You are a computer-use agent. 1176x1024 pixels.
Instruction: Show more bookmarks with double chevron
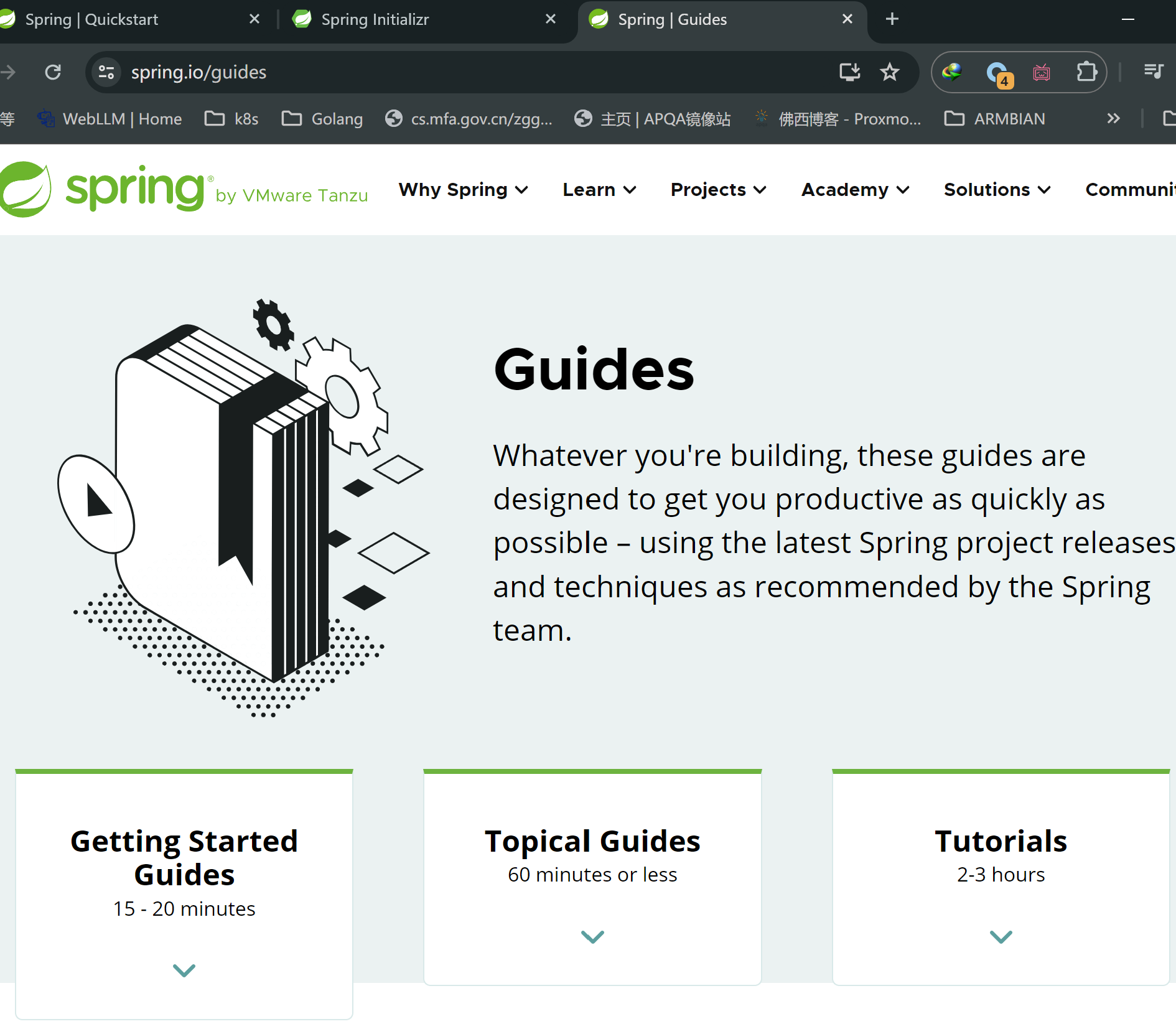(x=1113, y=118)
